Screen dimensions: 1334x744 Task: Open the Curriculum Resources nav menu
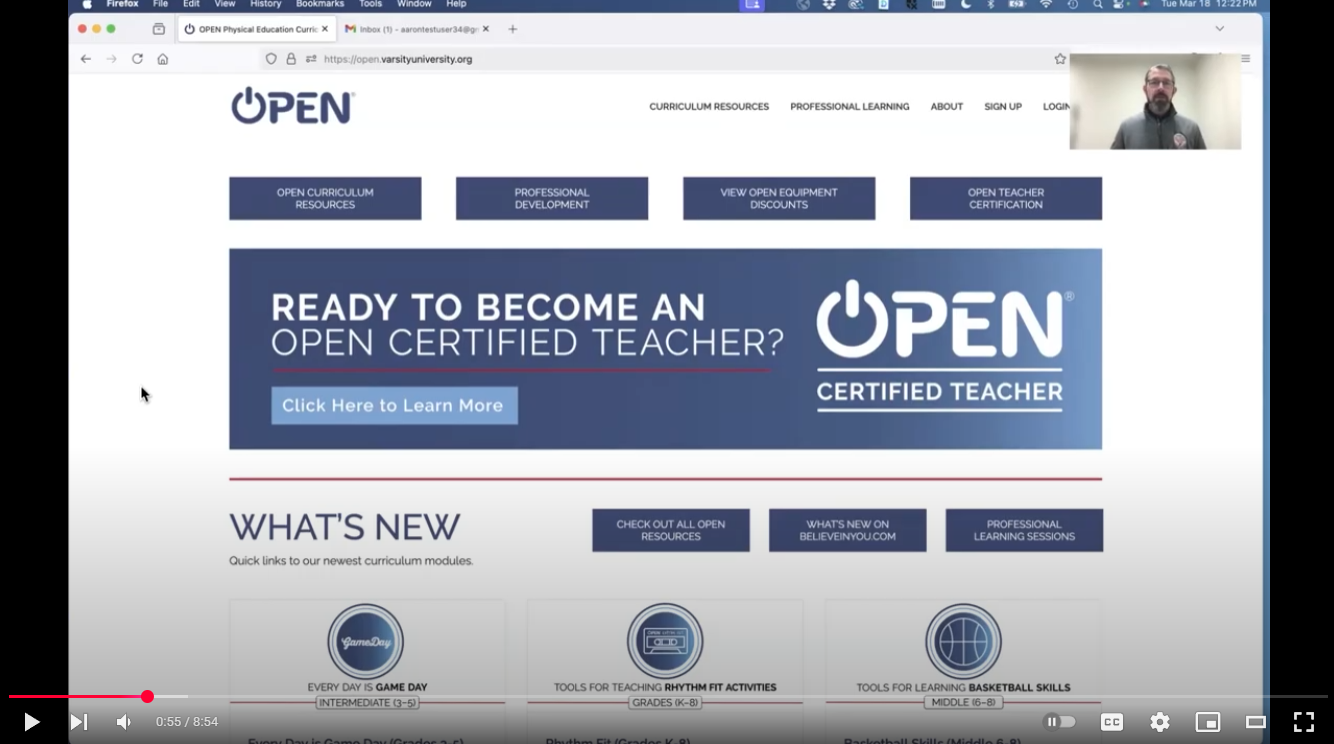[709, 107]
